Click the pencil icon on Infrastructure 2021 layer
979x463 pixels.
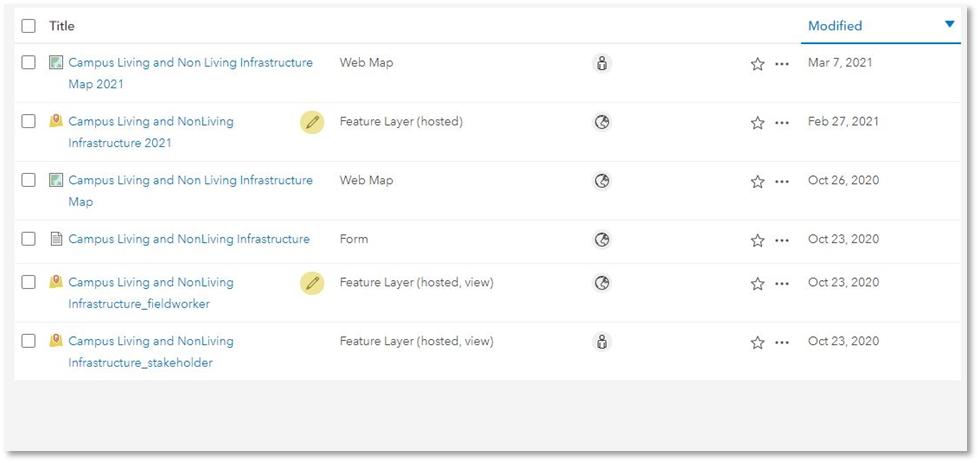pos(312,122)
